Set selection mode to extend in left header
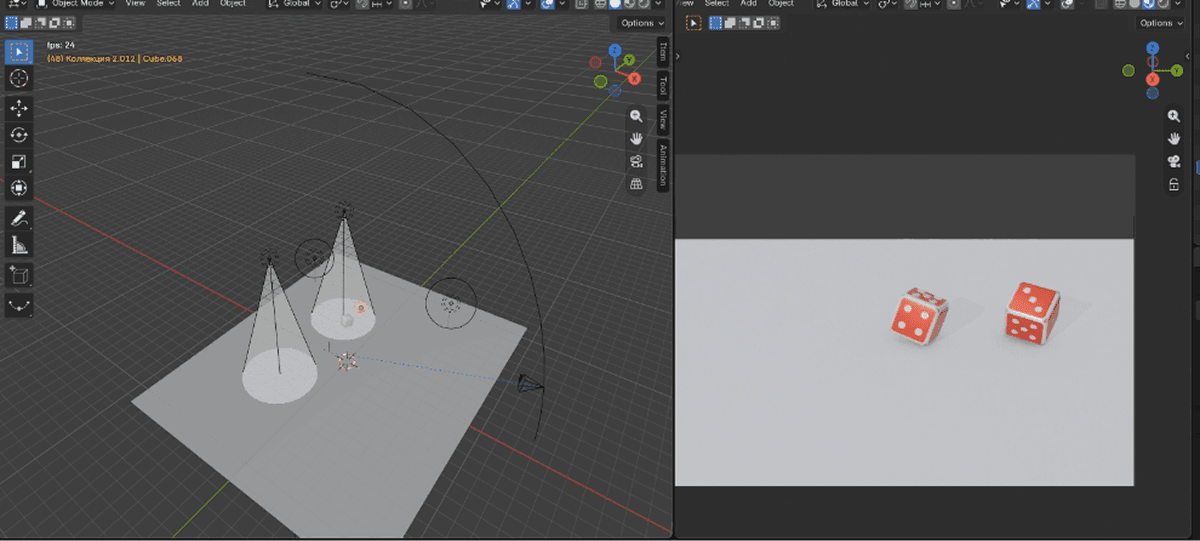The image size is (1200, 541). [x=27, y=22]
